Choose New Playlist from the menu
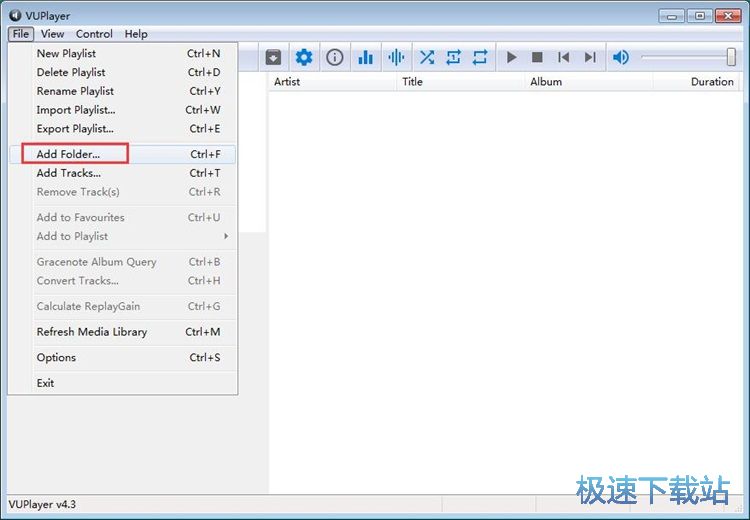 pyautogui.click(x=122, y=54)
